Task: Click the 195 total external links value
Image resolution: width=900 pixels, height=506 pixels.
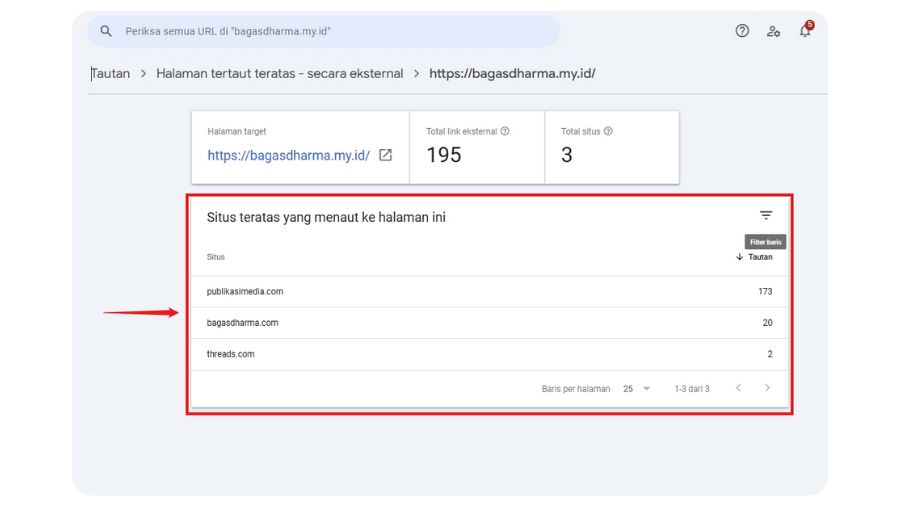Action: coord(444,155)
